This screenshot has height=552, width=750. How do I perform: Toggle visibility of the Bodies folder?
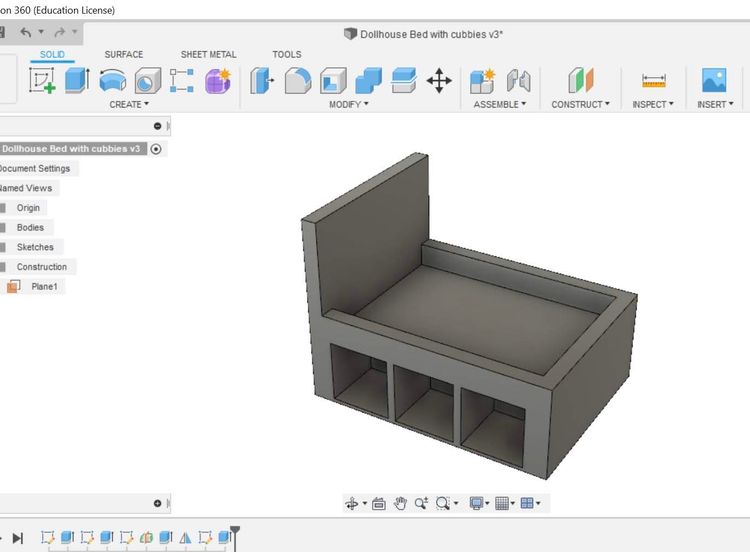click(4, 228)
